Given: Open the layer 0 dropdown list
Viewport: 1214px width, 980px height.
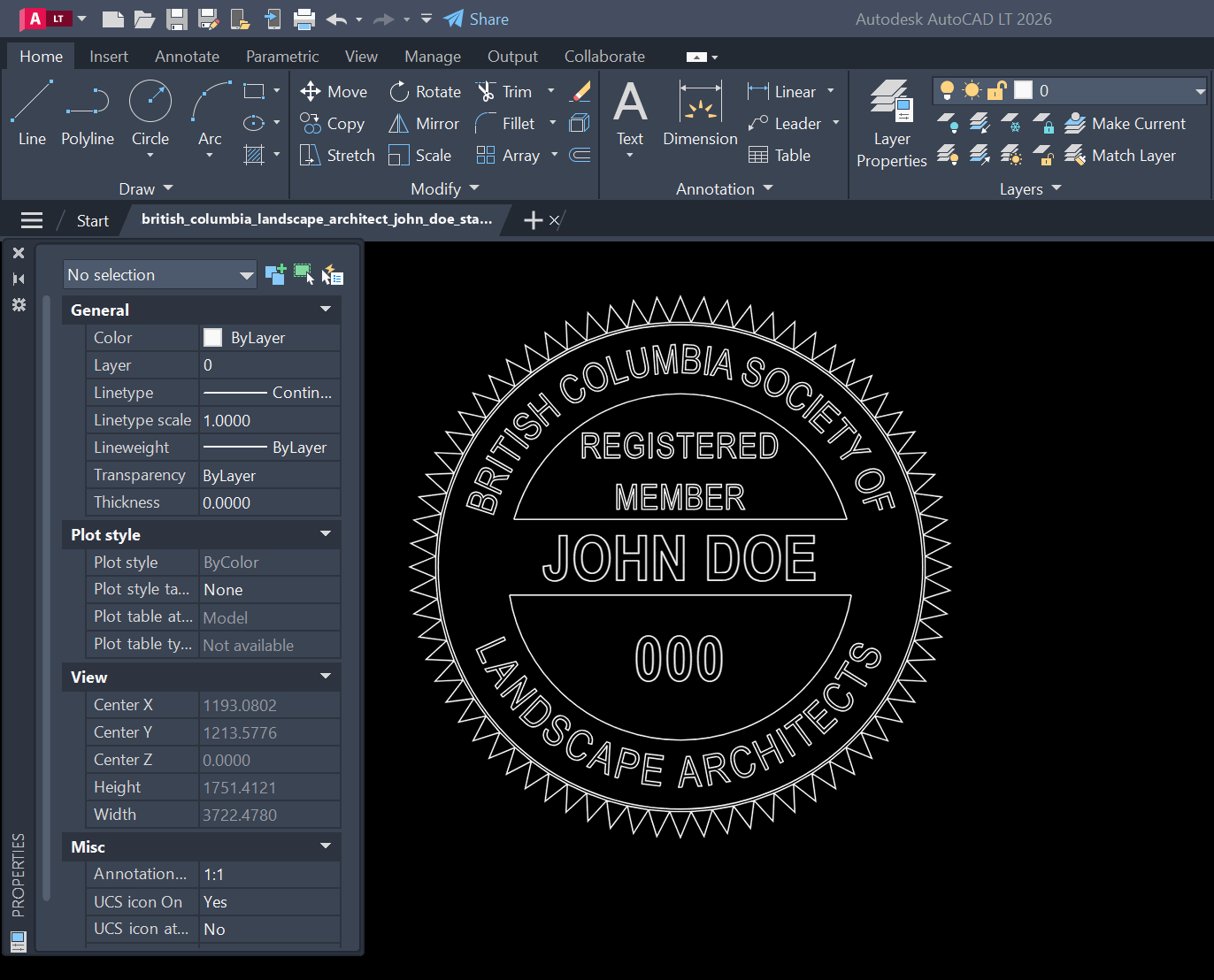Looking at the screenshot, I should point(1200,90).
